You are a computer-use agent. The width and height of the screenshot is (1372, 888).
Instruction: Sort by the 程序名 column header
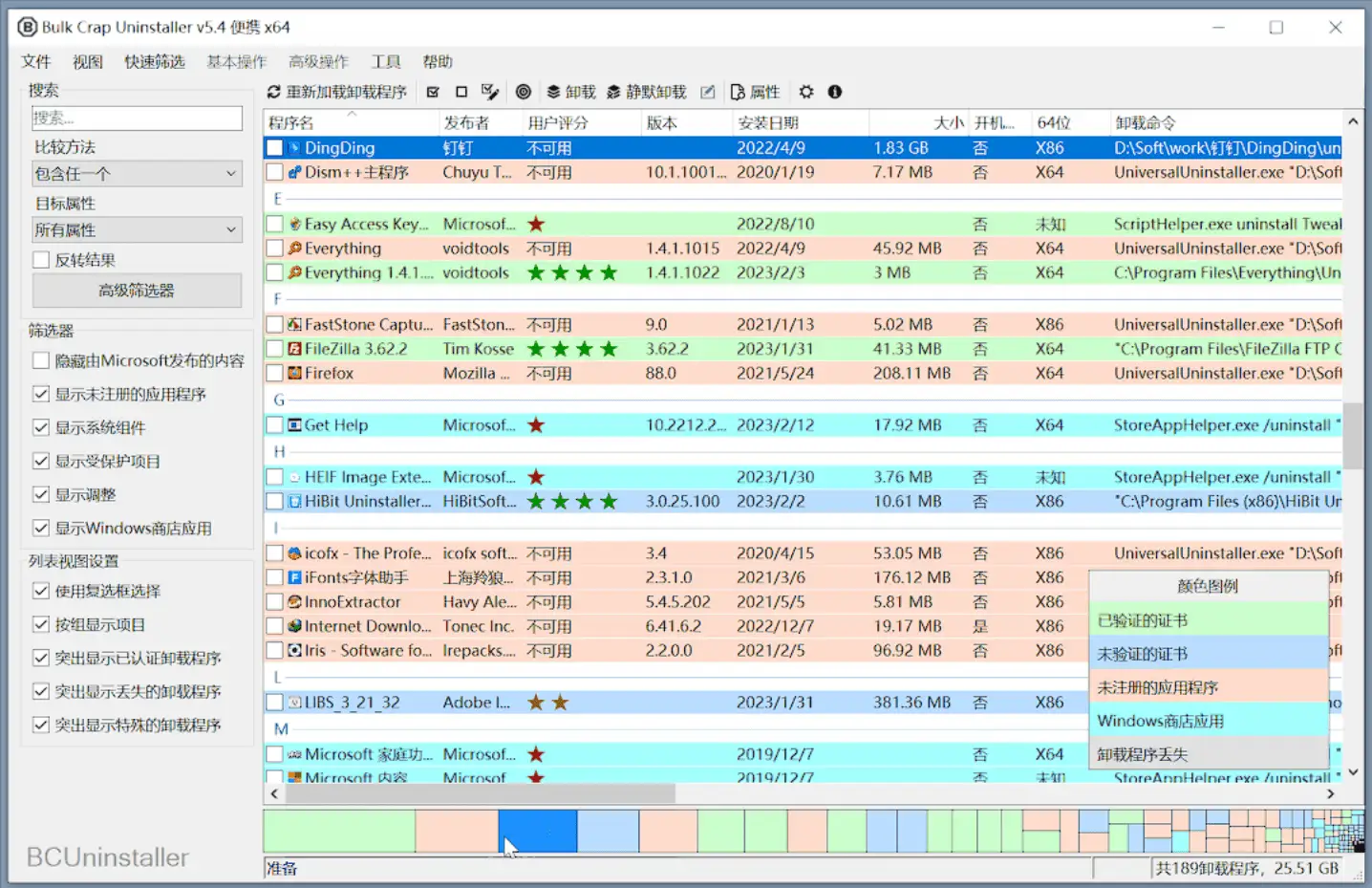(x=351, y=122)
